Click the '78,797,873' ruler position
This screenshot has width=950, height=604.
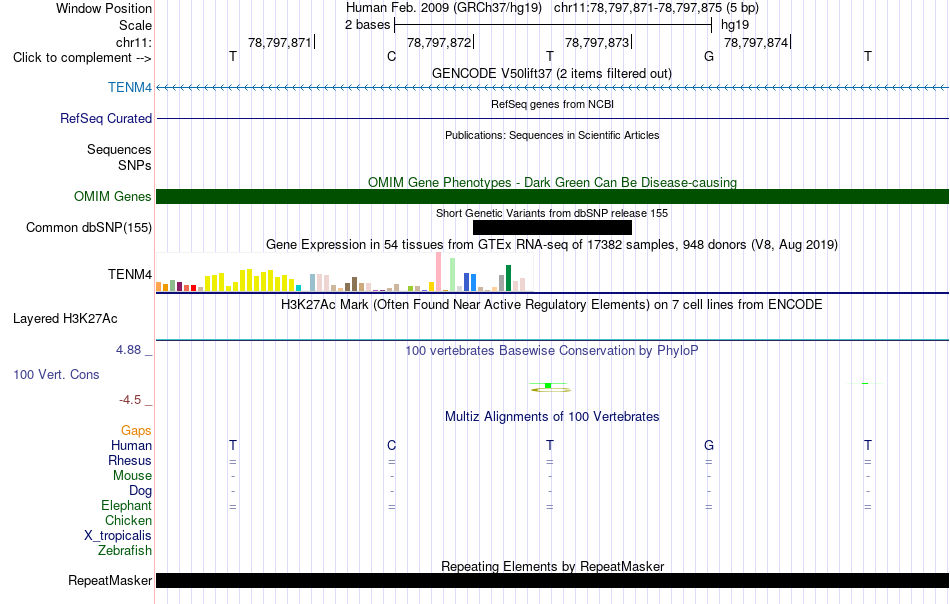click(x=597, y=42)
